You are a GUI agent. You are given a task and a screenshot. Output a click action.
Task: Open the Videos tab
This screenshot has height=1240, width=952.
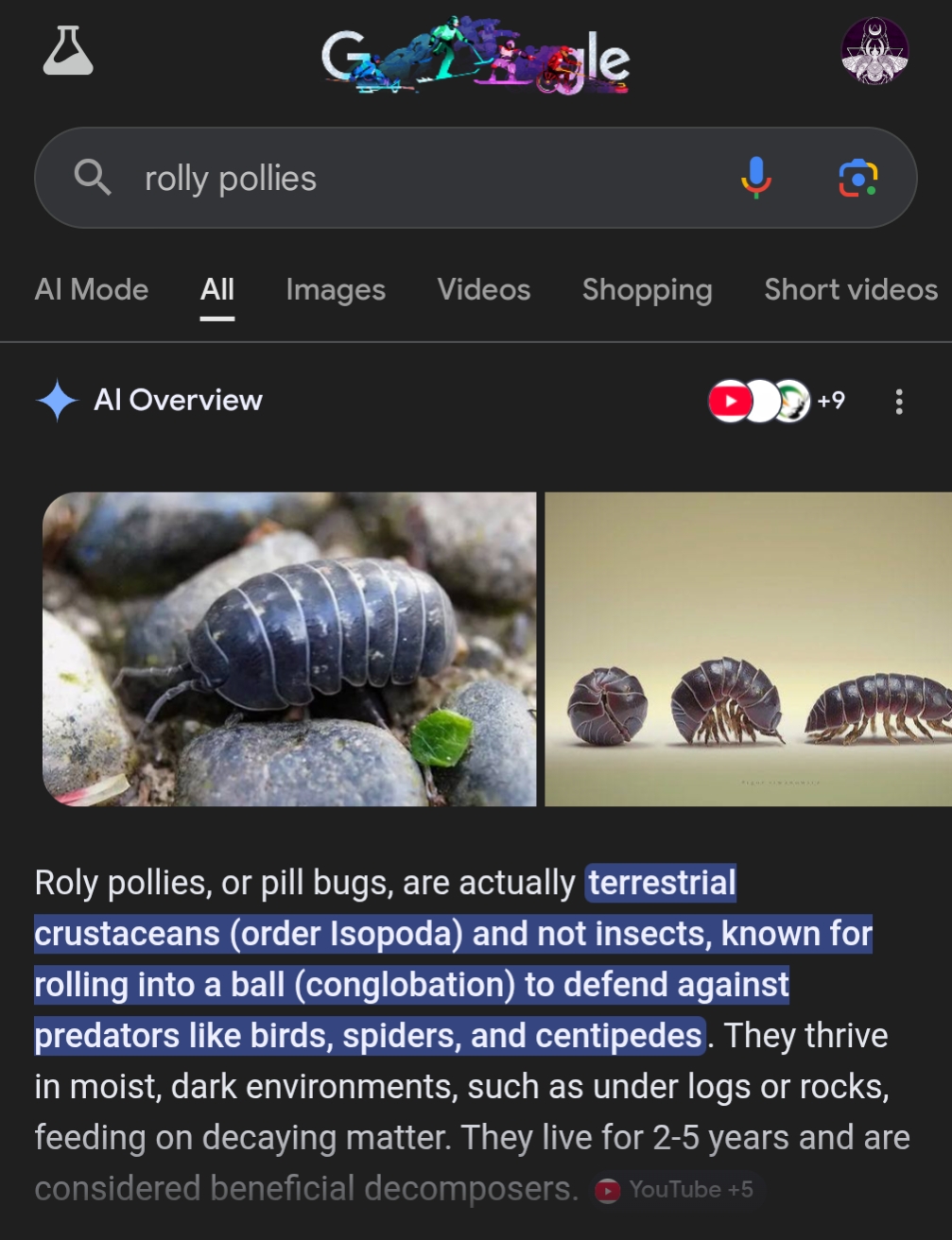484,289
